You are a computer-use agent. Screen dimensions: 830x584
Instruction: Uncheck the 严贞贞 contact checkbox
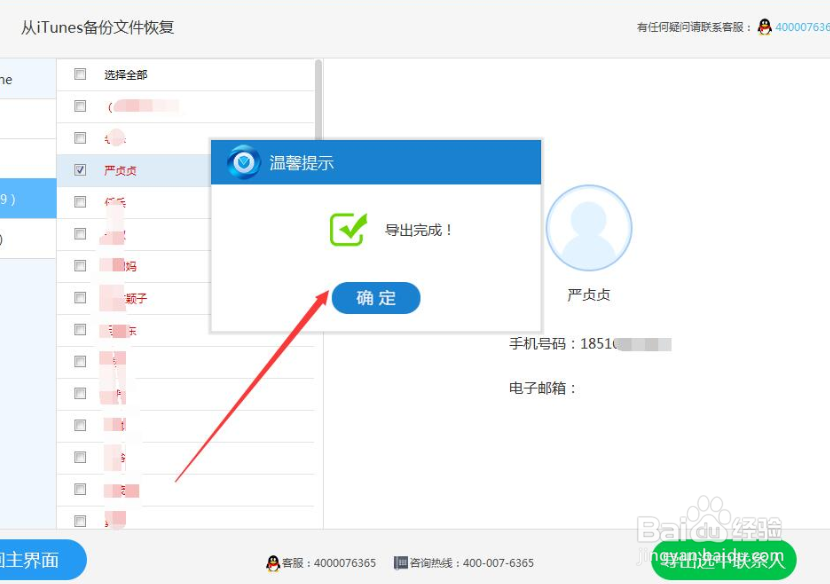(x=80, y=170)
